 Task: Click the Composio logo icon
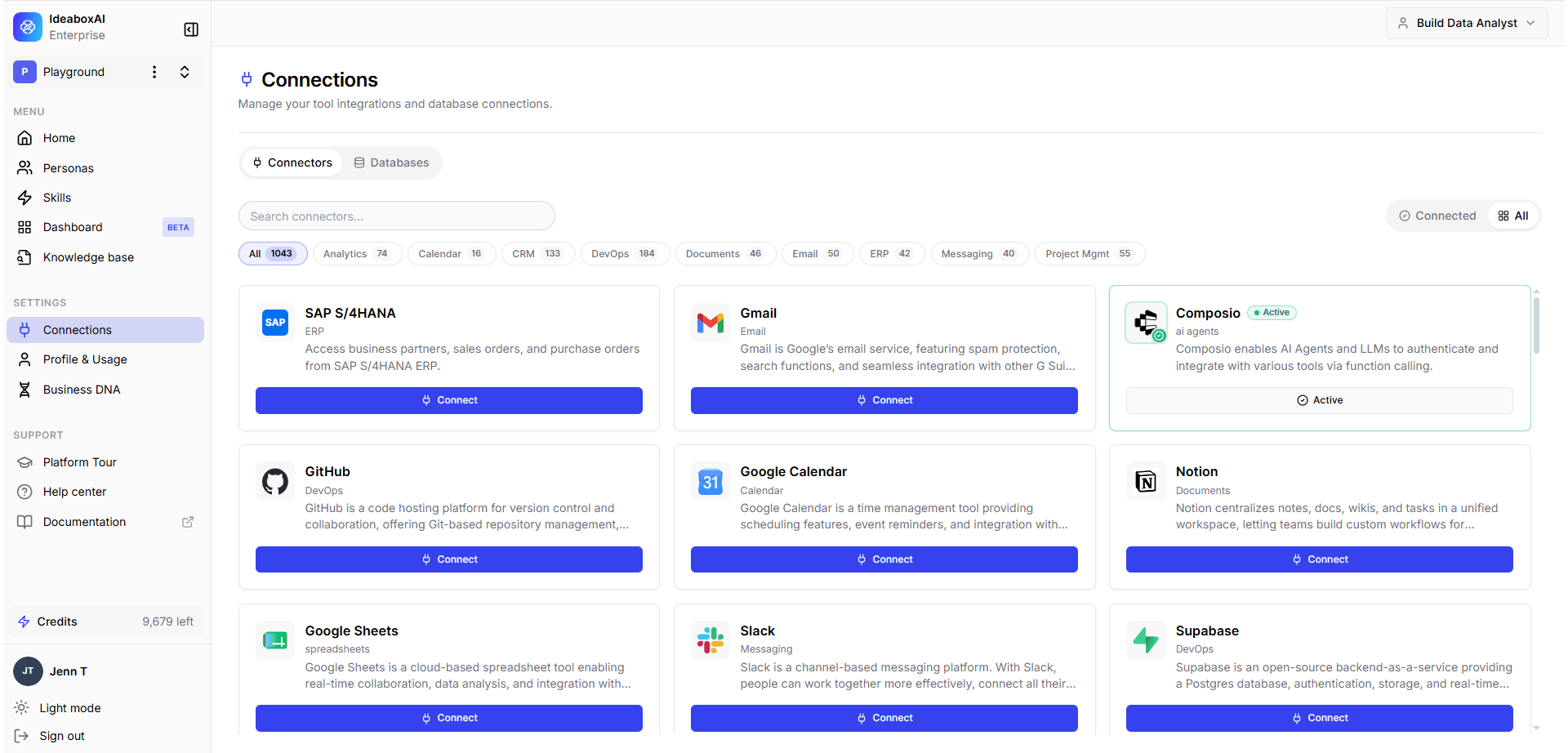1146,322
